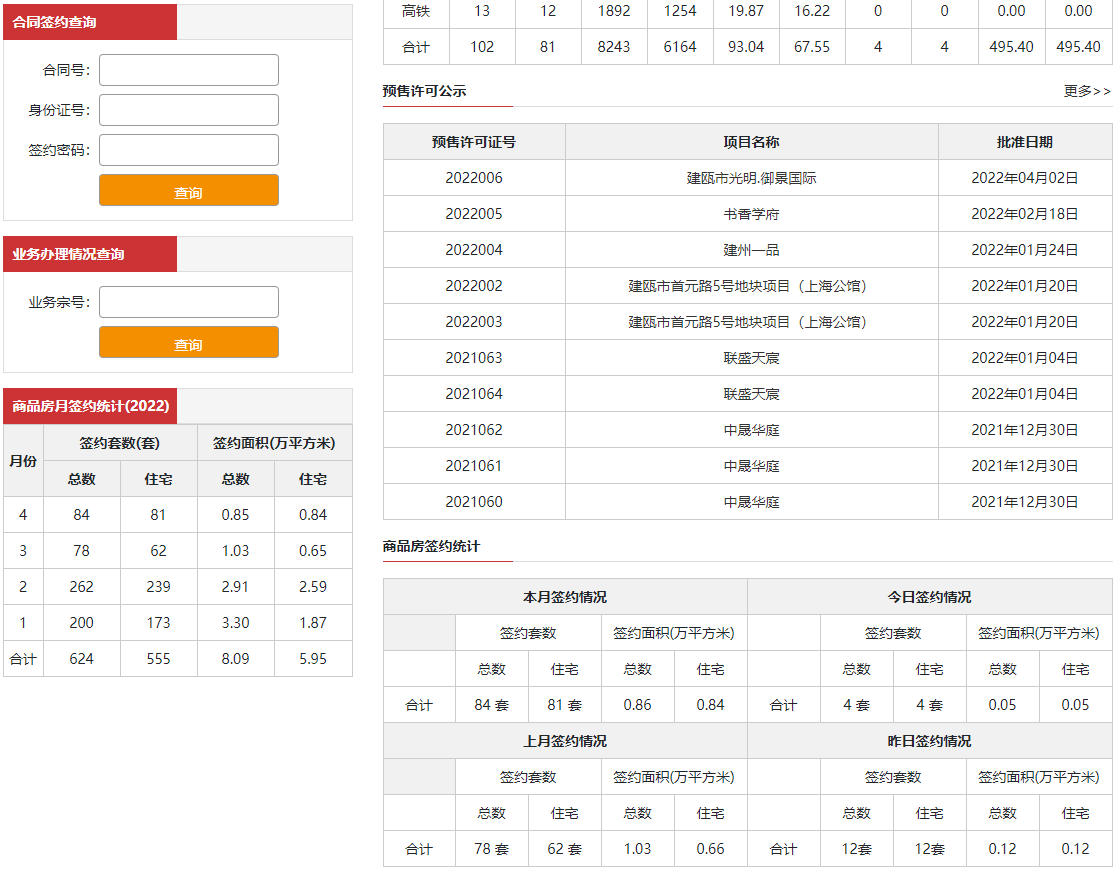Screen dimensions: 1117x873
Task: Open 中晟华庭 project for permit 2021060
Action: tap(751, 502)
